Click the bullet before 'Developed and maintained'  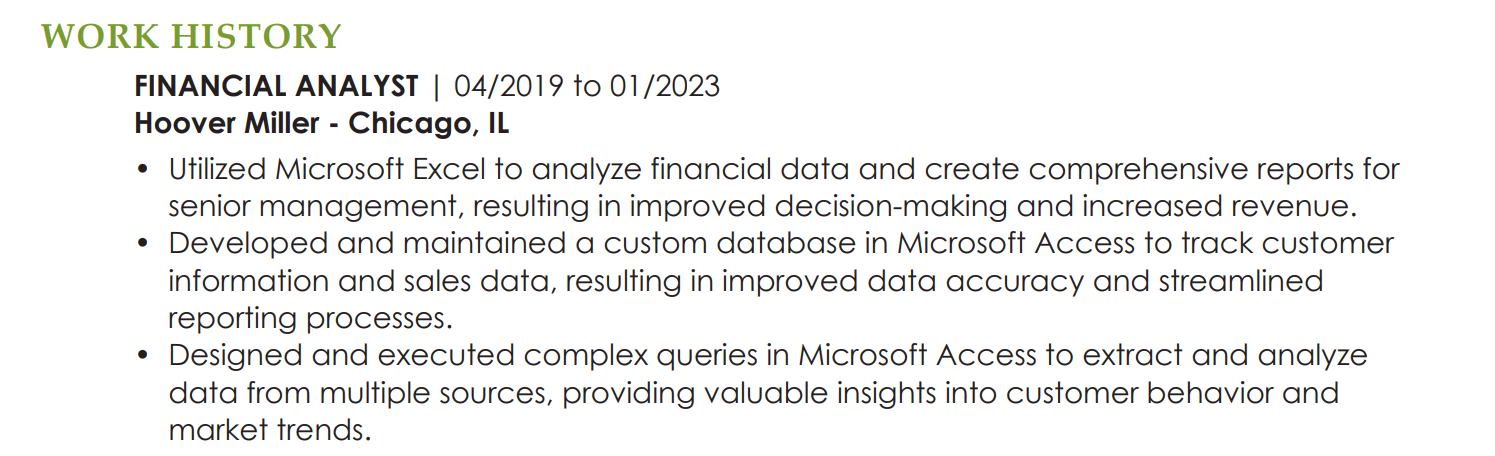tap(143, 244)
